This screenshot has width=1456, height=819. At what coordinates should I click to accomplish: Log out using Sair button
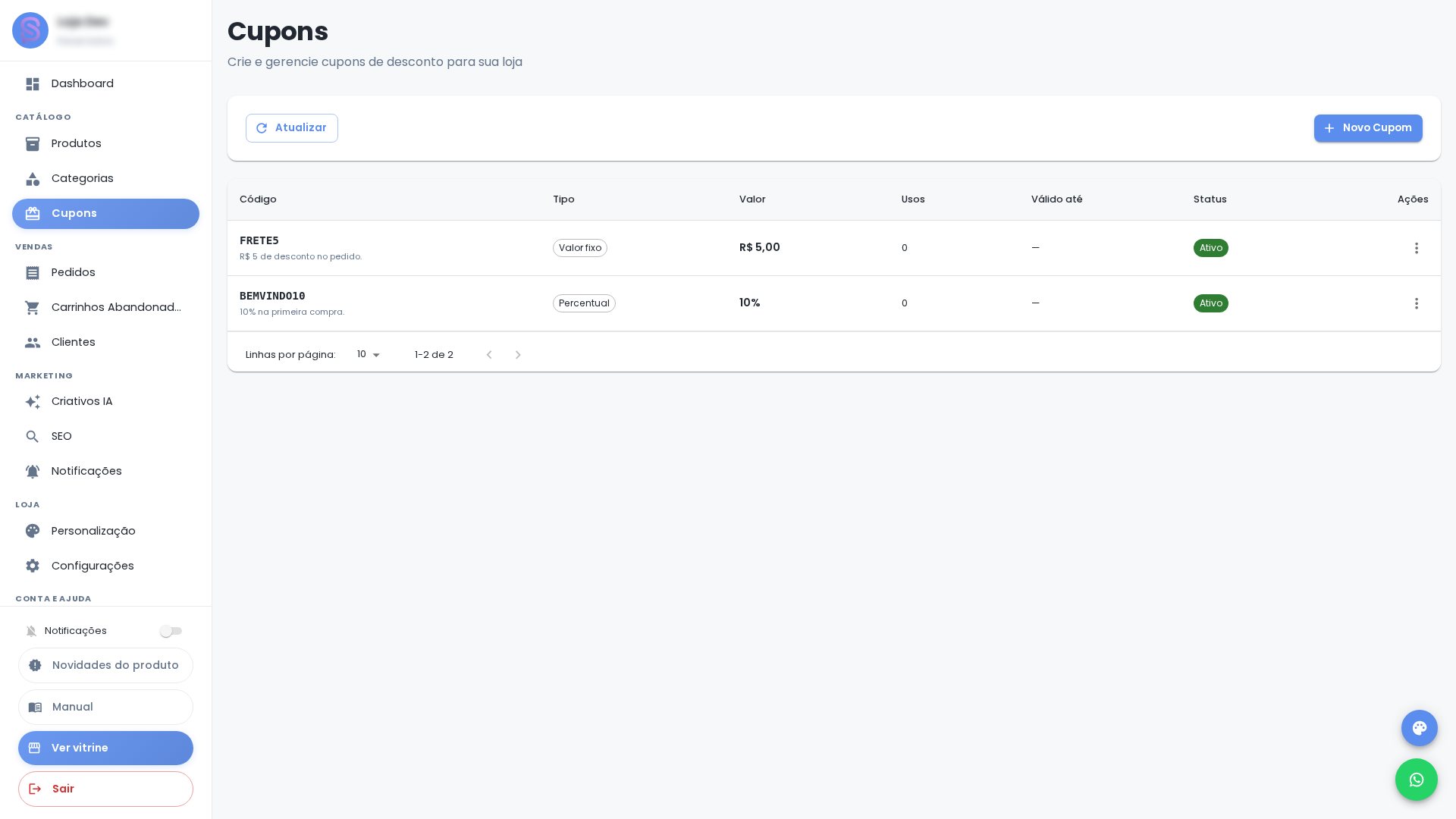click(105, 789)
